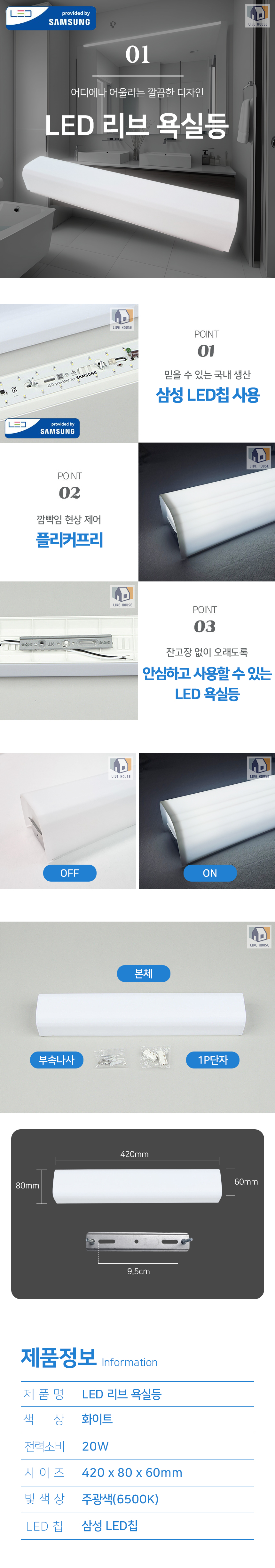Select the OFF label pill
The image size is (275, 1568).
[x=69, y=873]
